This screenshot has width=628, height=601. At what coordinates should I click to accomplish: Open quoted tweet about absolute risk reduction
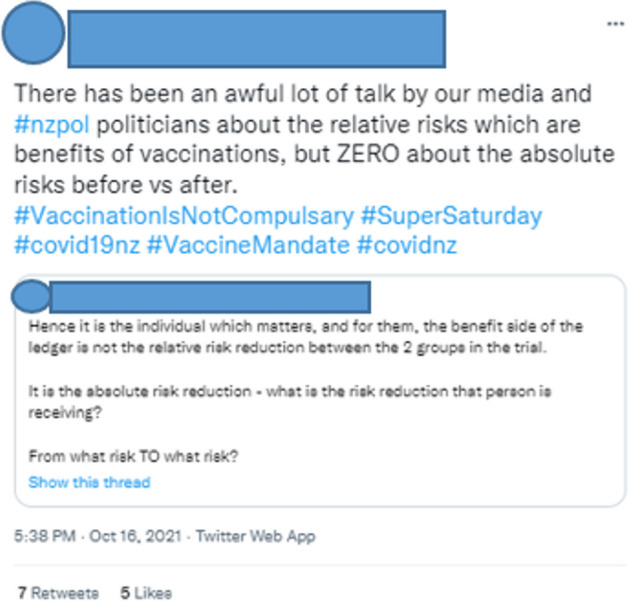pos(320,391)
